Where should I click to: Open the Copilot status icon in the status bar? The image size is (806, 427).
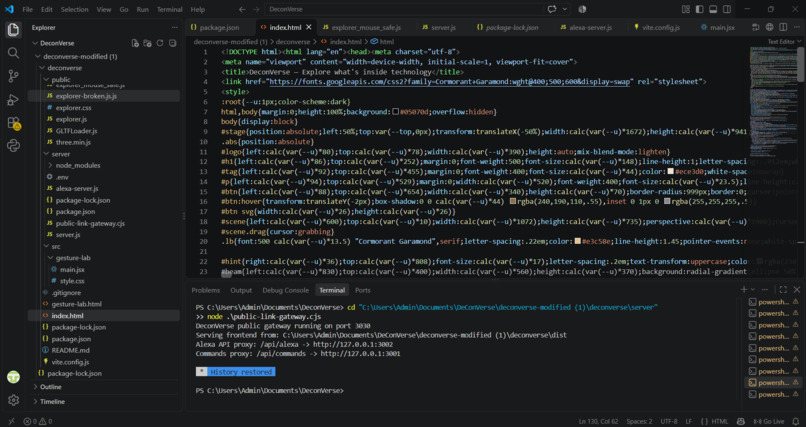coord(741,421)
